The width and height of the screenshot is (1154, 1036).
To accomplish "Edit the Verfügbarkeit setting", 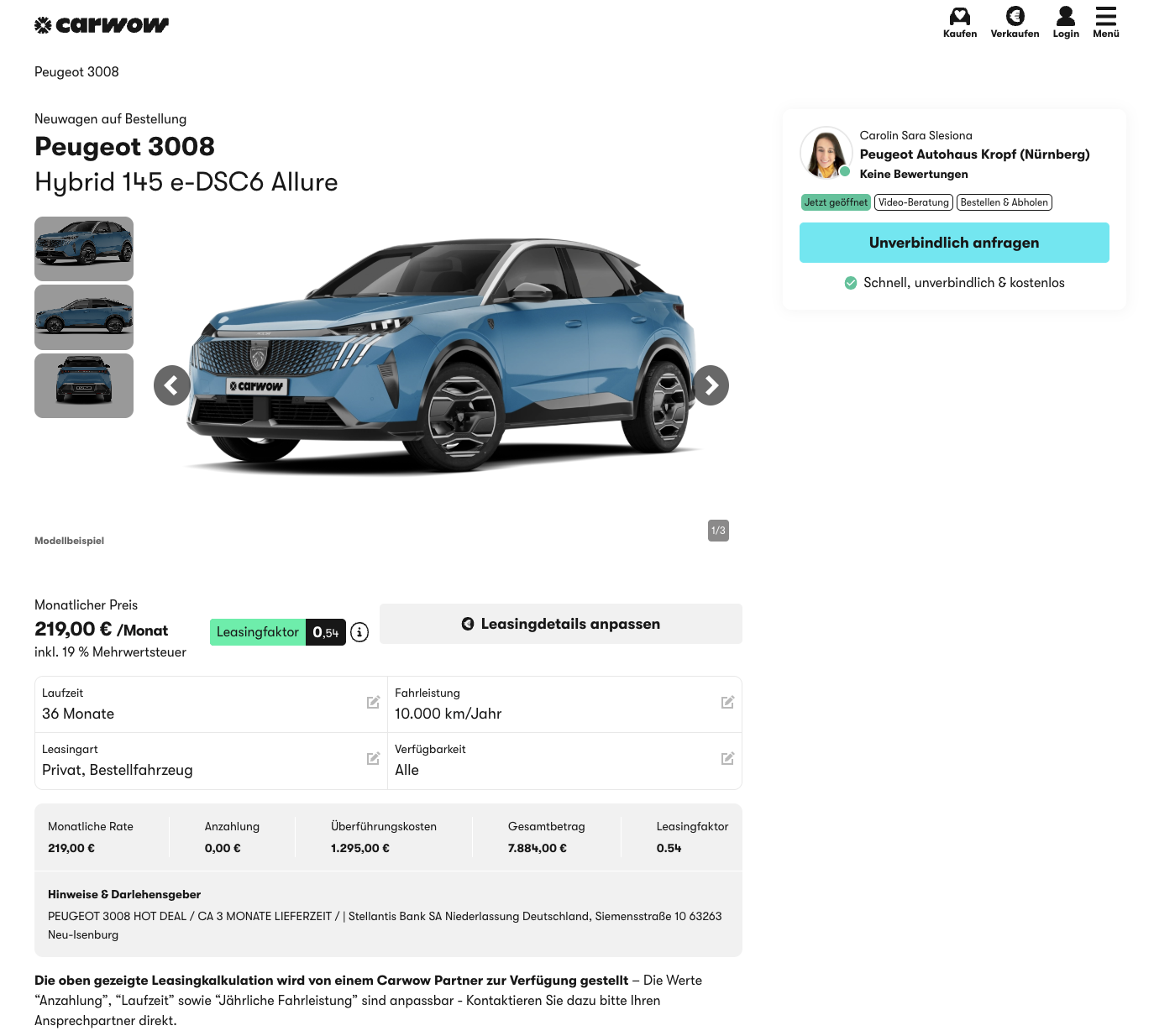I will (x=727, y=759).
